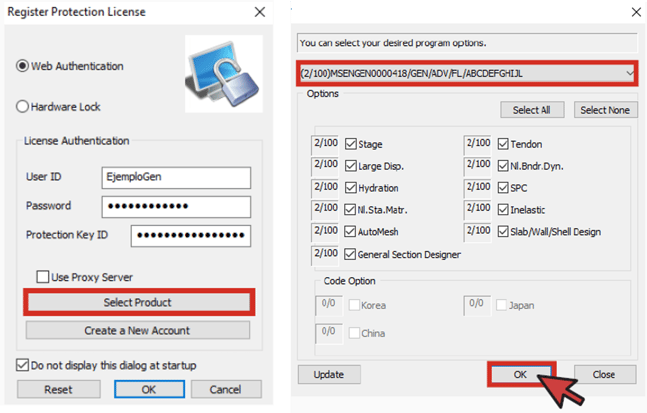Toggle Do not display this dialog at startup
Image resolution: width=647 pixels, height=413 pixels.
(23, 364)
